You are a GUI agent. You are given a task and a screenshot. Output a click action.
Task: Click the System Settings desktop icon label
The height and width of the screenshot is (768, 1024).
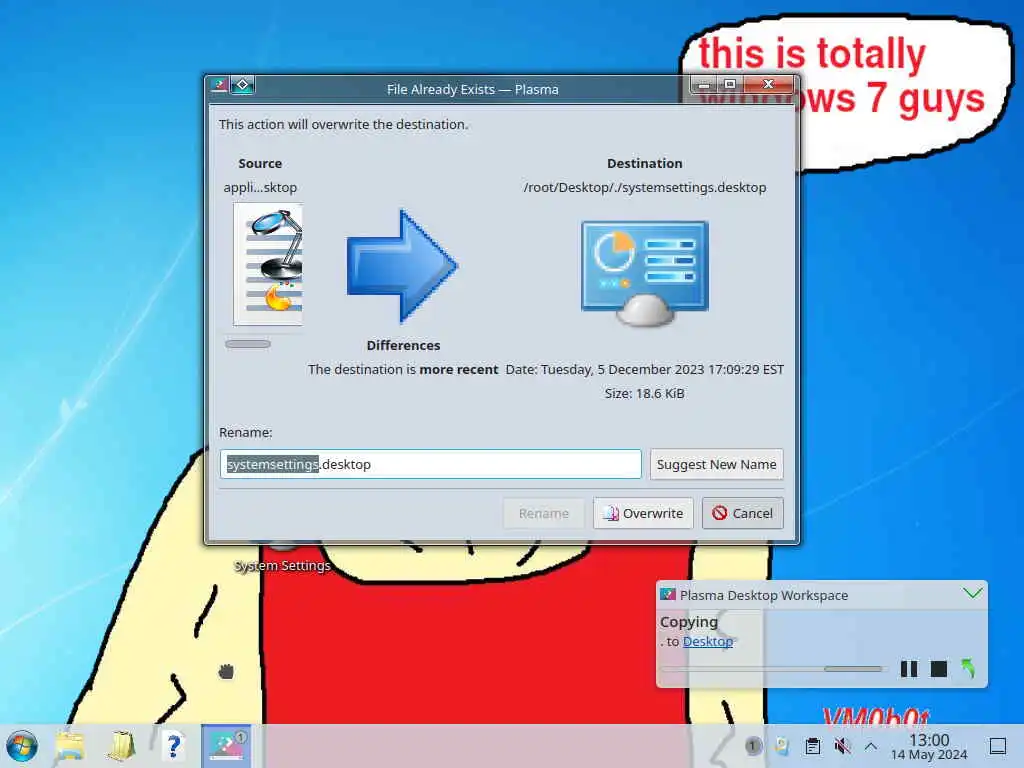click(x=282, y=566)
